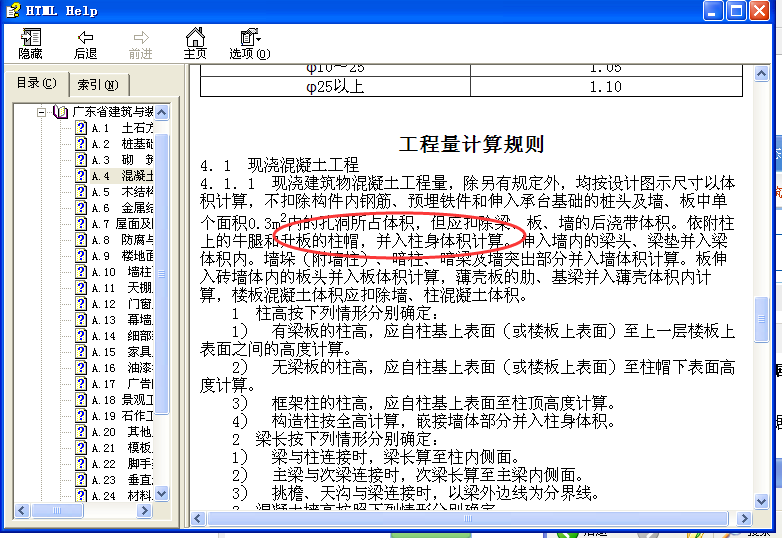The image size is (782, 538).
Task: Click the A.23 垂直 topic icon
Action: (x=81, y=479)
